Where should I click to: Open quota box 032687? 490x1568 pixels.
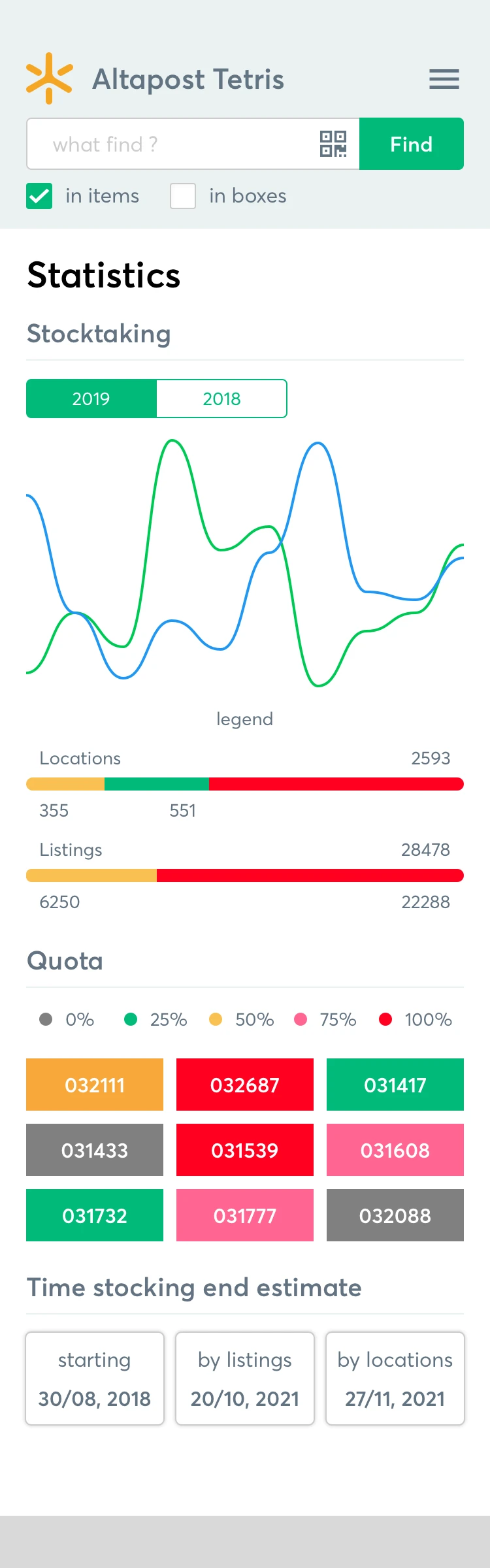point(245,1085)
